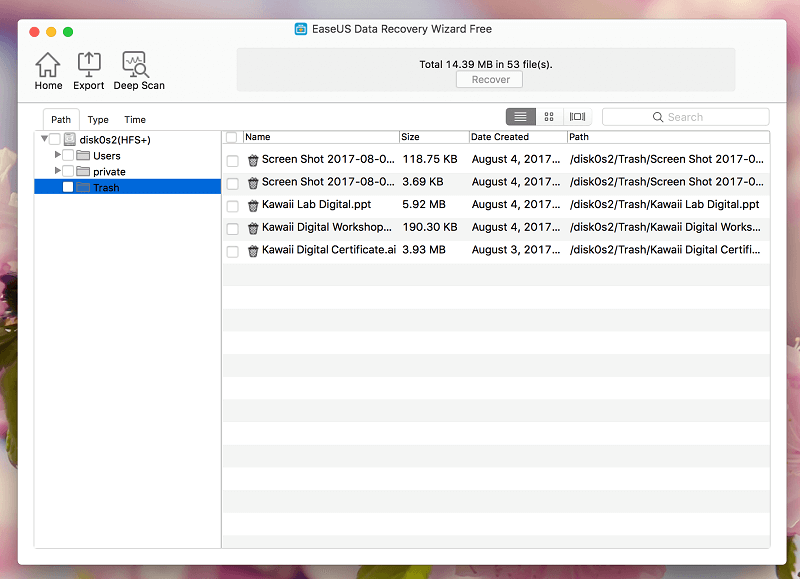
Task: Click trash icon of Kawaii Digital Workshop file
Action: tap(253, 228)
